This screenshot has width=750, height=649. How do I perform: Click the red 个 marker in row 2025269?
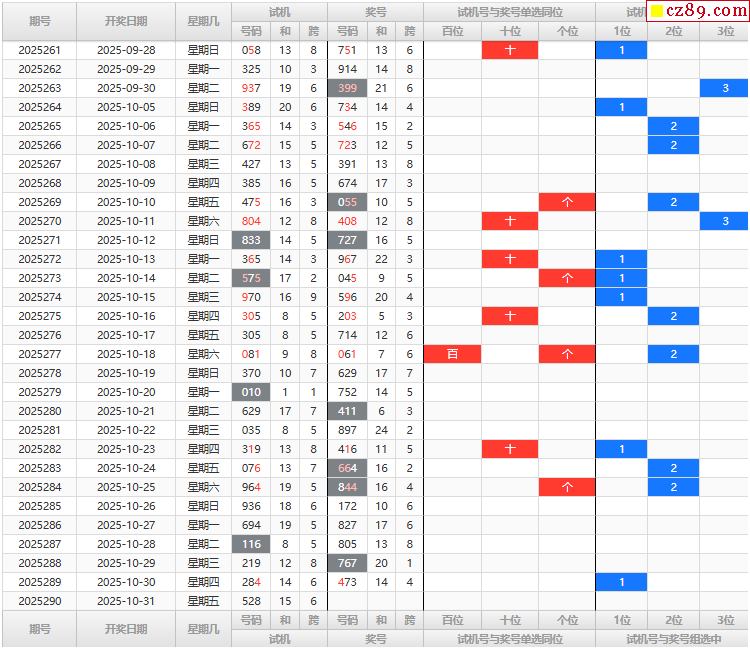(x=567, y=202)
